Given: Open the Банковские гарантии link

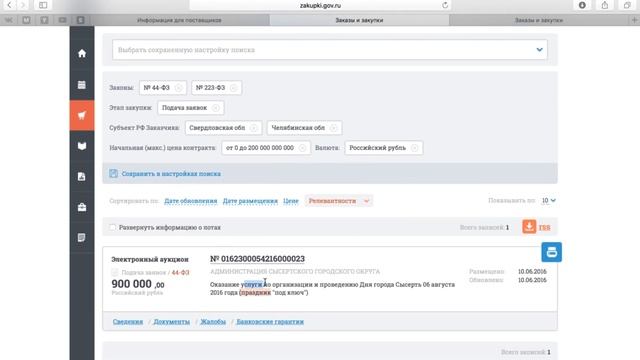Looking at the screenshot, I should point(270,322).
